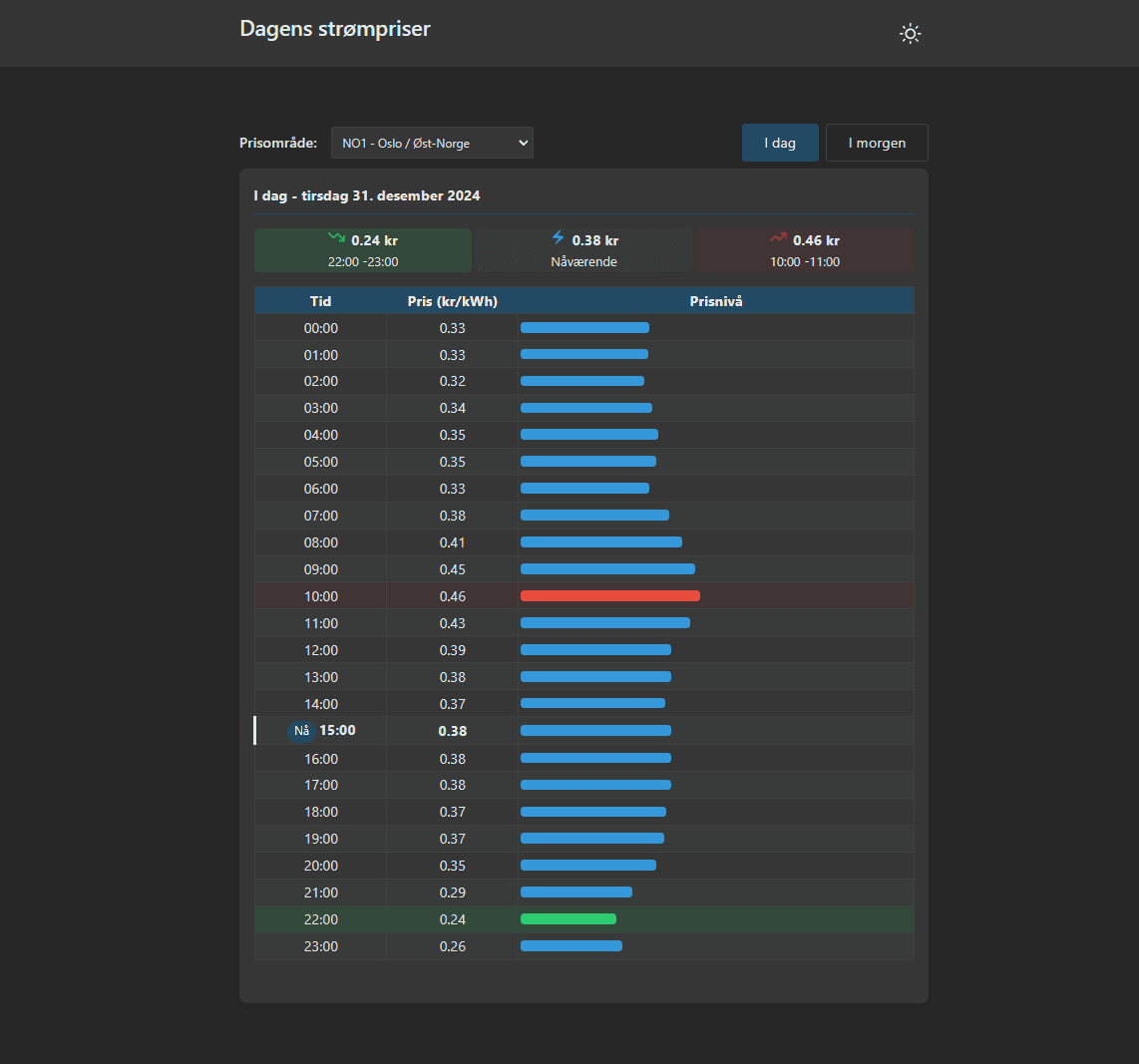Select the 08:00 time cell
This screenshot has width=1139, height=1064.
[320, 542]
